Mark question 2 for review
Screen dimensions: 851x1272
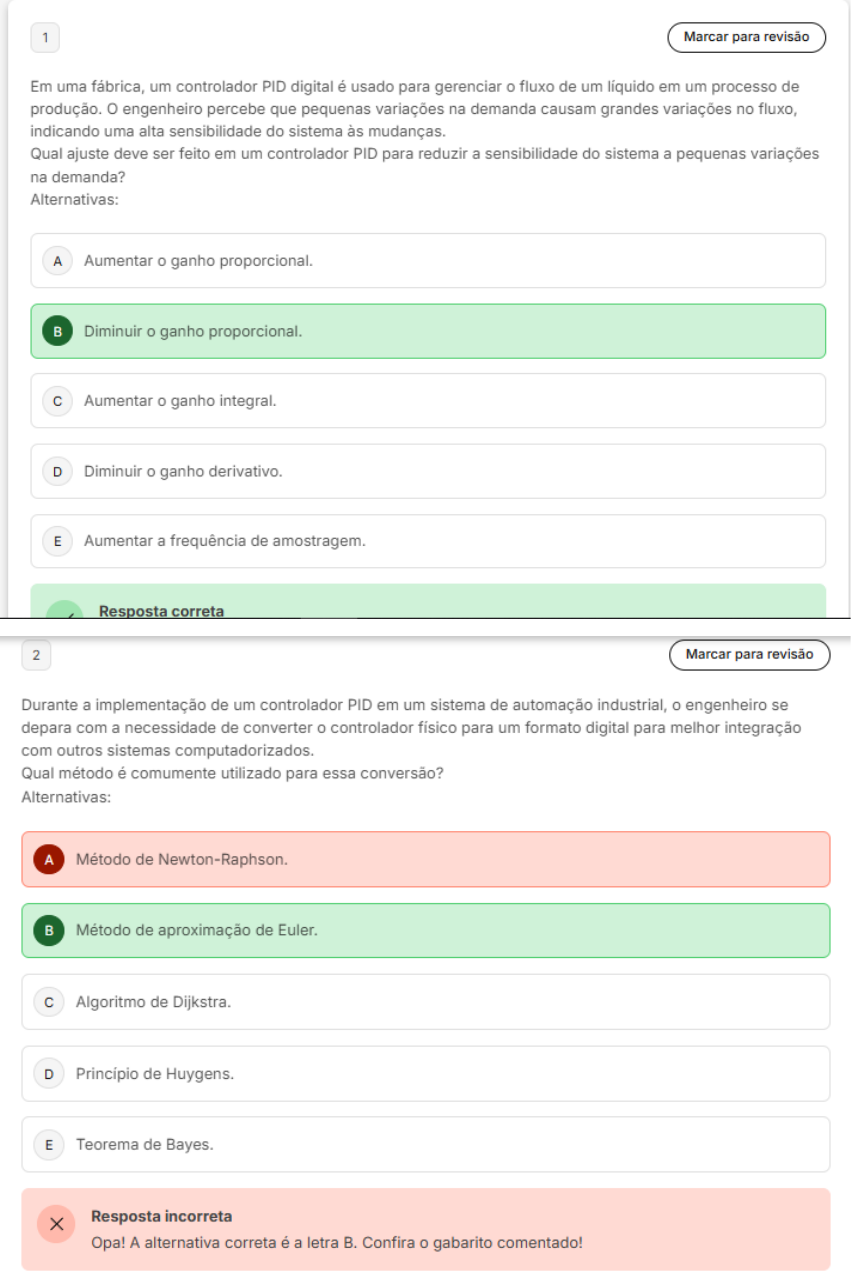(x=749, y=655)
